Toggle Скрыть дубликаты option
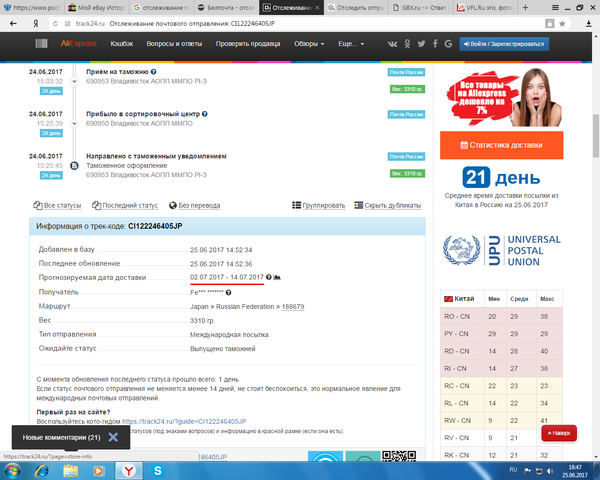This screenshot has height=480, width=600. [387, 206]
